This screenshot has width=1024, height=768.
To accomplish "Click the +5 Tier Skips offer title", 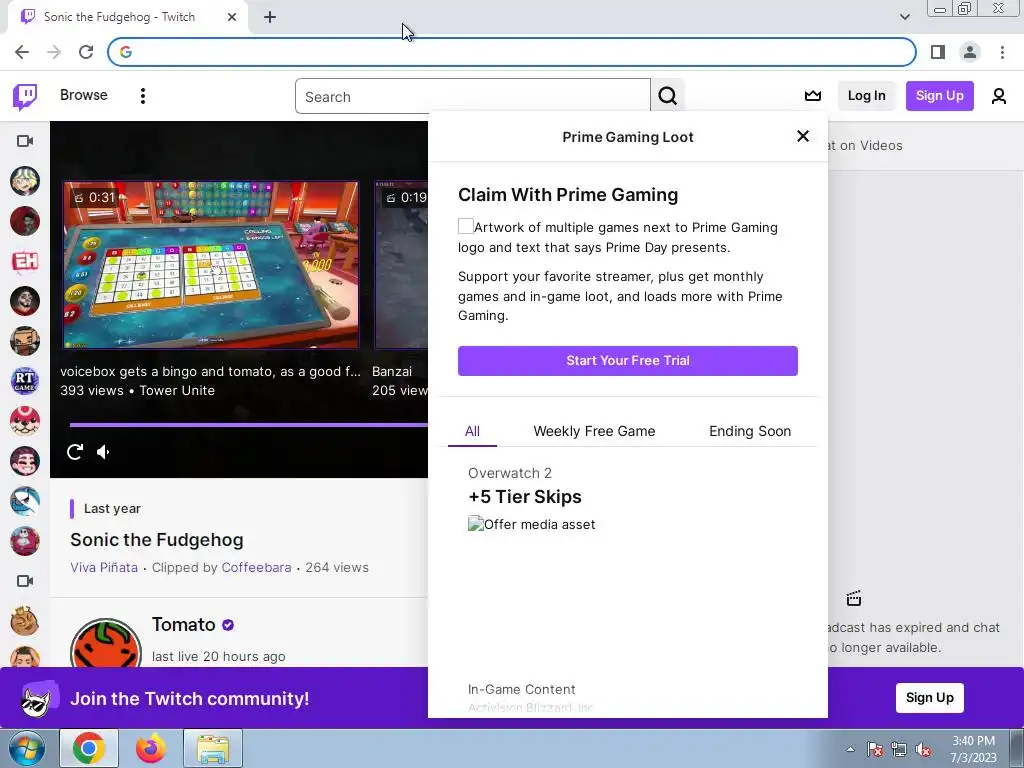I will (x=525, y=497).
